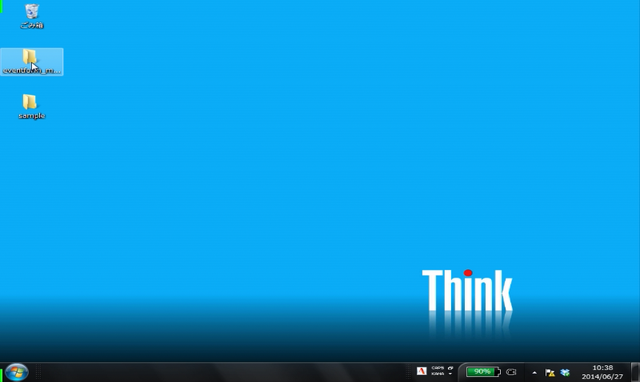Toggle the CAPS indicator in language bar

(438, 368)
